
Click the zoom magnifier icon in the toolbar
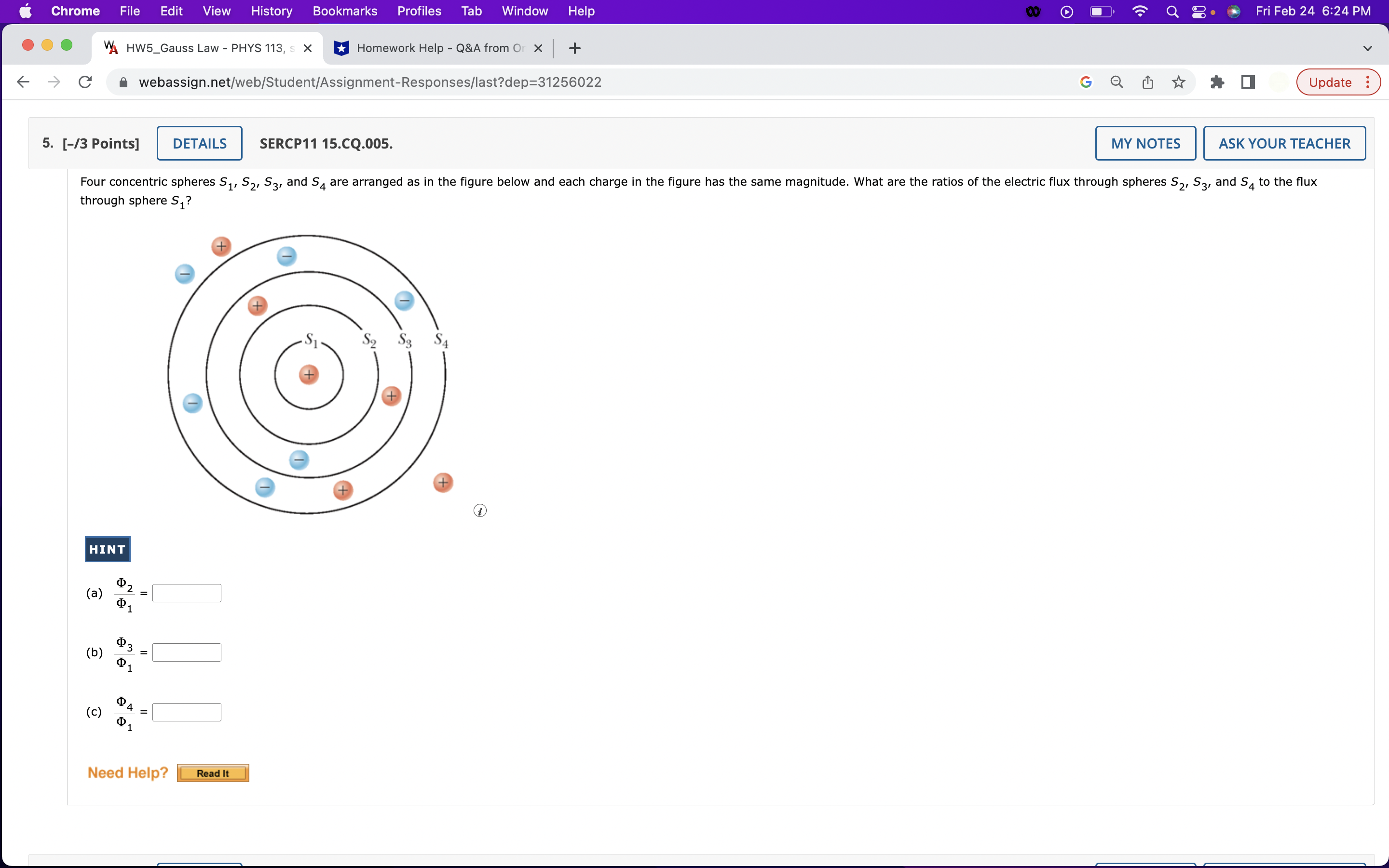pos(1116,81)
